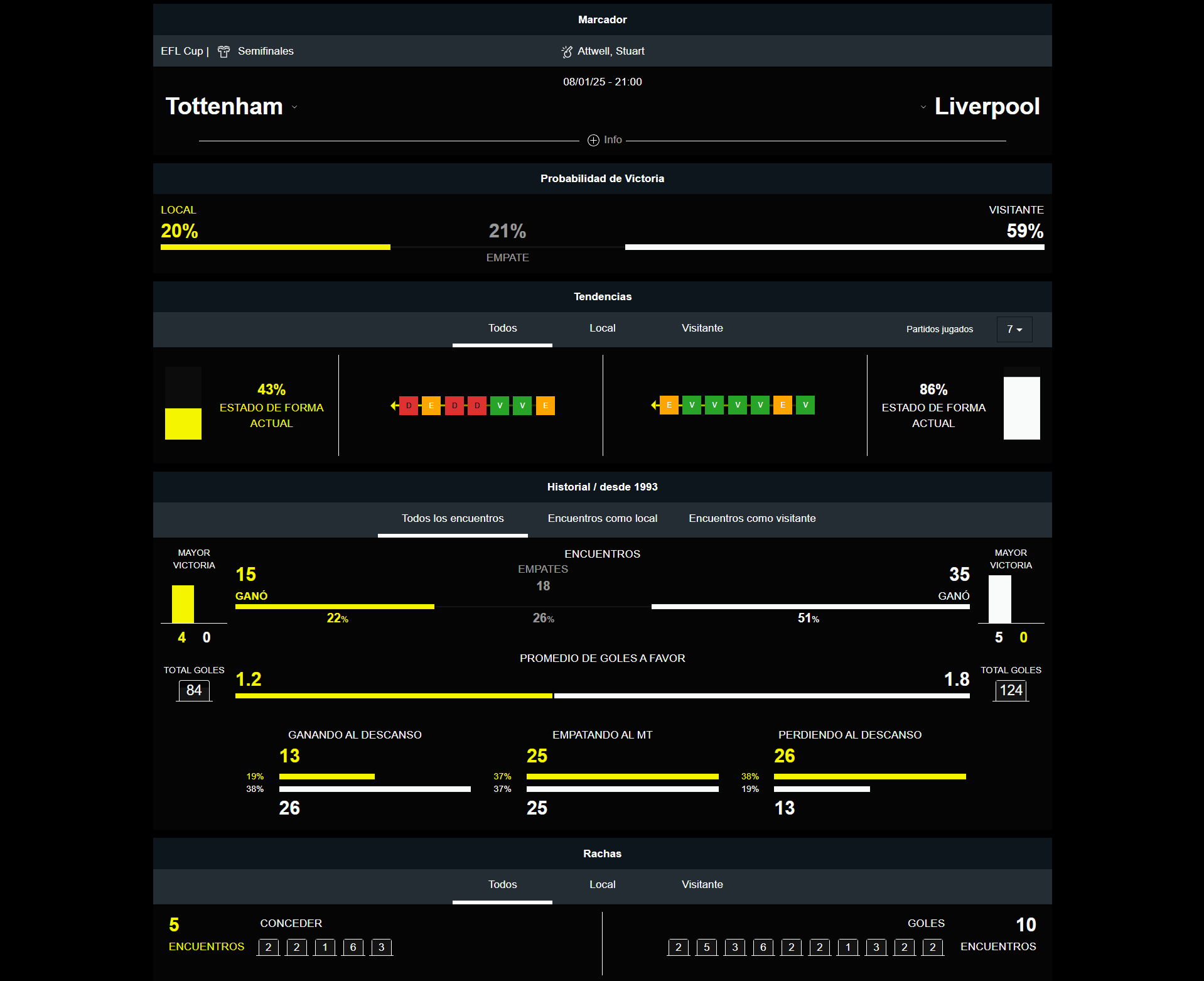This screenshot has width=1204, height=981.
Task: Click Tottenham's first red D result badge
Action: (x=409, y=406)
